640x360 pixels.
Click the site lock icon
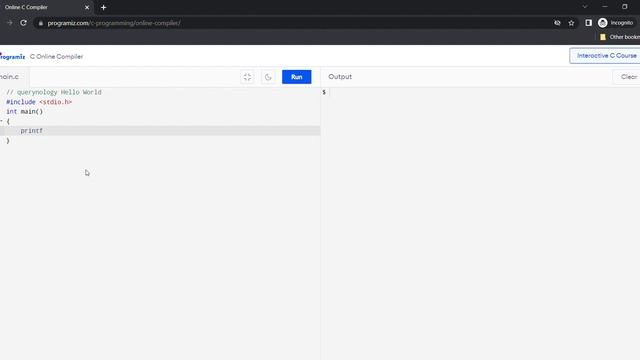[x=40, y=23]
